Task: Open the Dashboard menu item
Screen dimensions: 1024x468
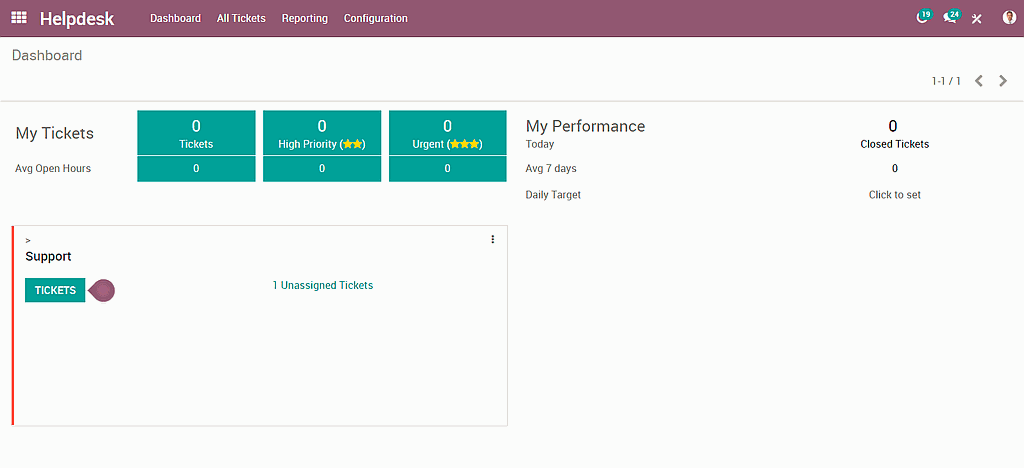Action: pos(175,18)
